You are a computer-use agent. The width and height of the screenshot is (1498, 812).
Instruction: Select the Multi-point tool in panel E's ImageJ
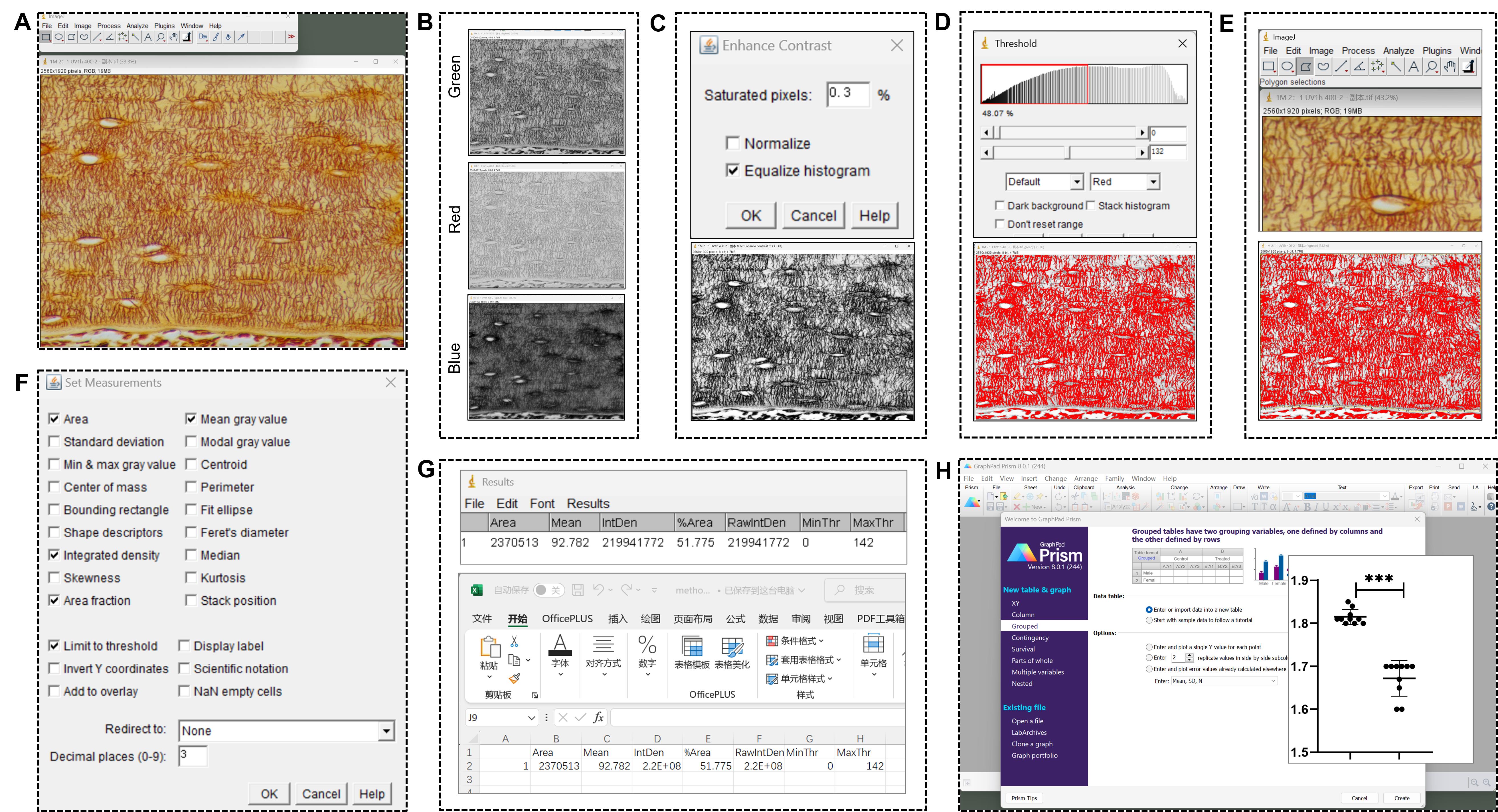[x=1377, y=66]
